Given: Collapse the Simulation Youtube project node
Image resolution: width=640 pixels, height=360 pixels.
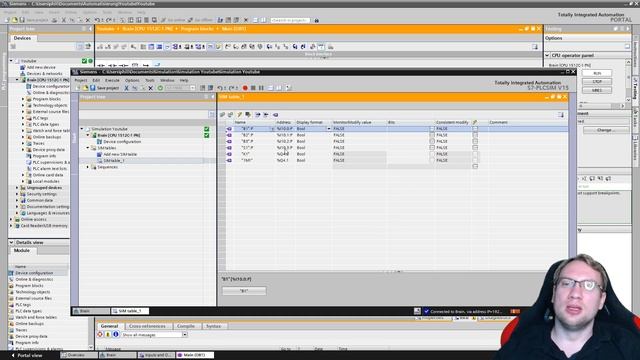Looking at the screenshot, I should point(82,129).
